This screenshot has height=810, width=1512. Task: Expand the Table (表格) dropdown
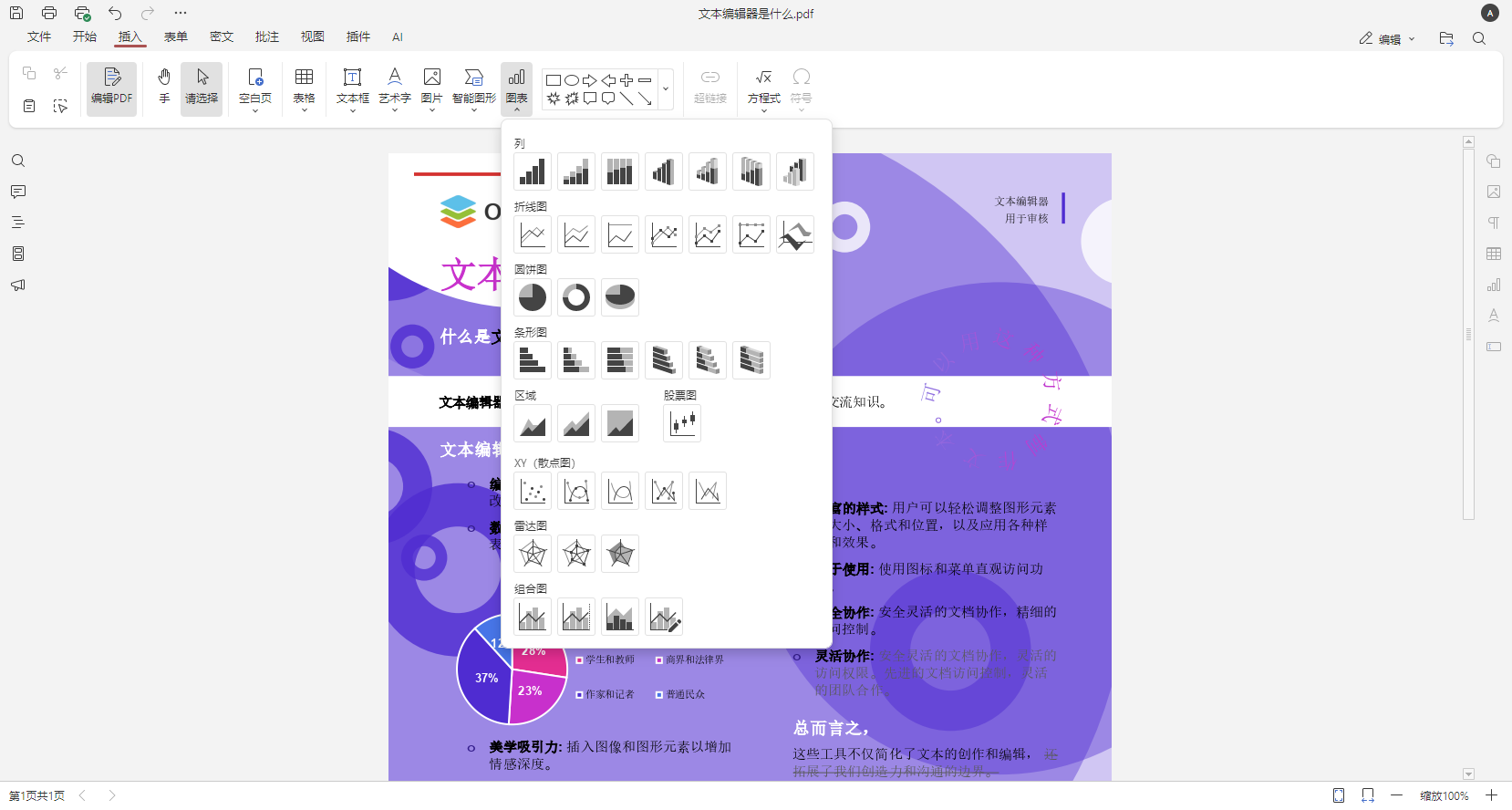click(304, 109)
